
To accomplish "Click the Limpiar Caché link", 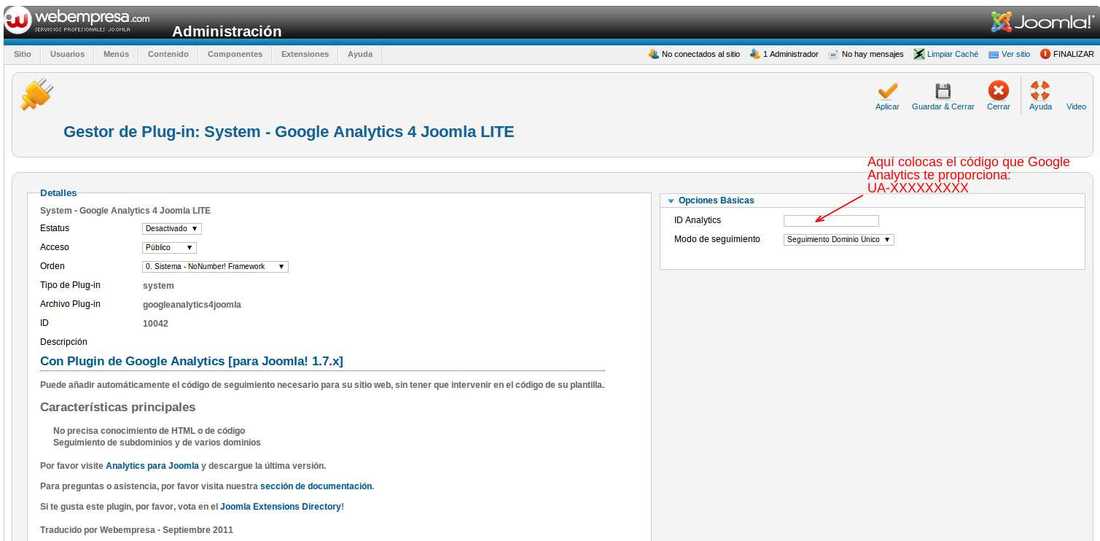I will click(953, 54).
